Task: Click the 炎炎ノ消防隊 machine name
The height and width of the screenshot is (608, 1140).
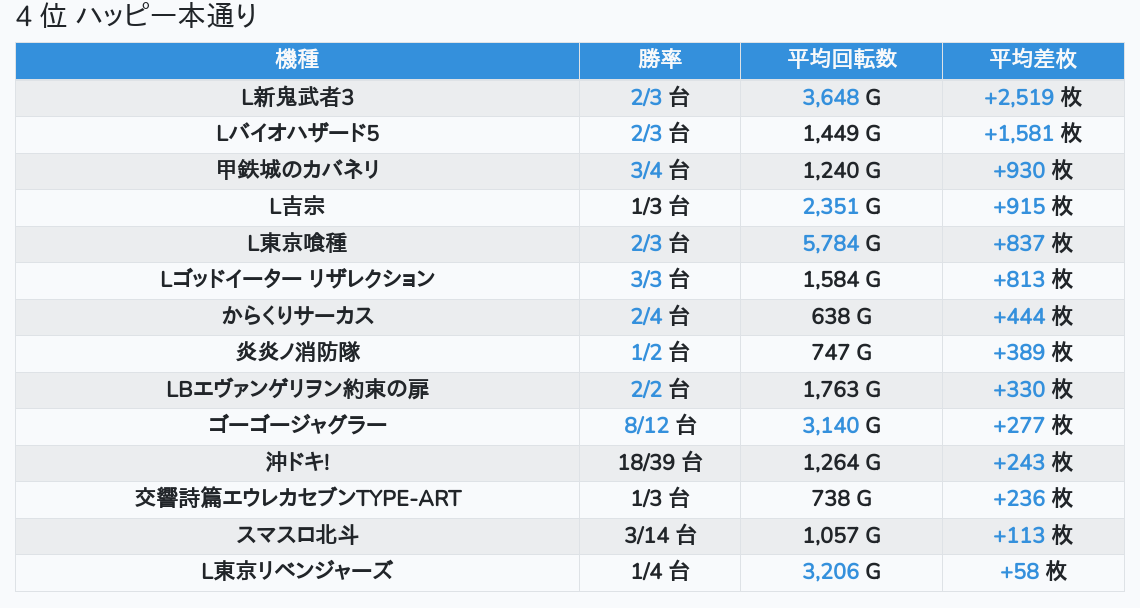Action: [x=297, y=352]
